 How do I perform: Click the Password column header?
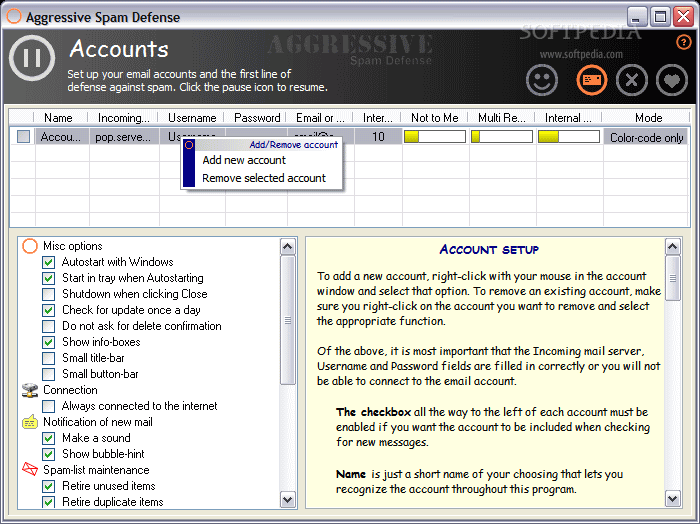click(257, 118)
